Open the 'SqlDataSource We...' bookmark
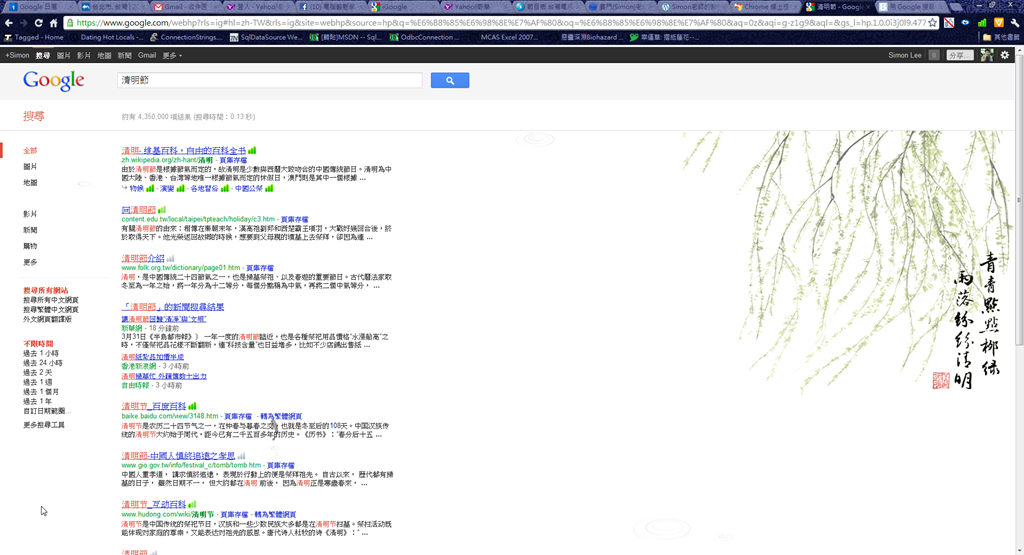The width and height of the screenshot is (1024, 555). (x=266, y=37)
